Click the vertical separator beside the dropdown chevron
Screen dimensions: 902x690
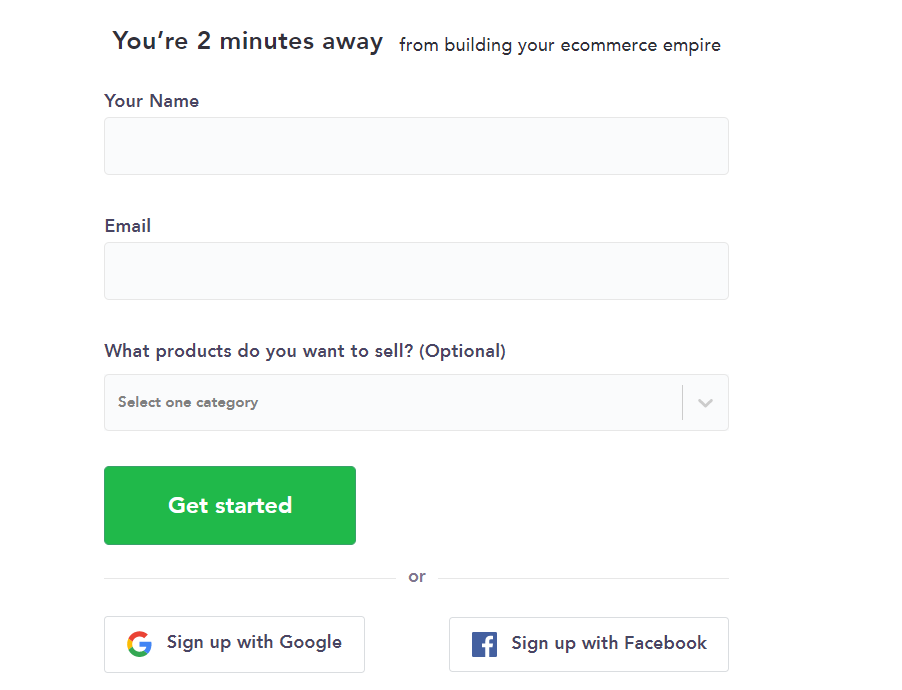coord(682,403)
